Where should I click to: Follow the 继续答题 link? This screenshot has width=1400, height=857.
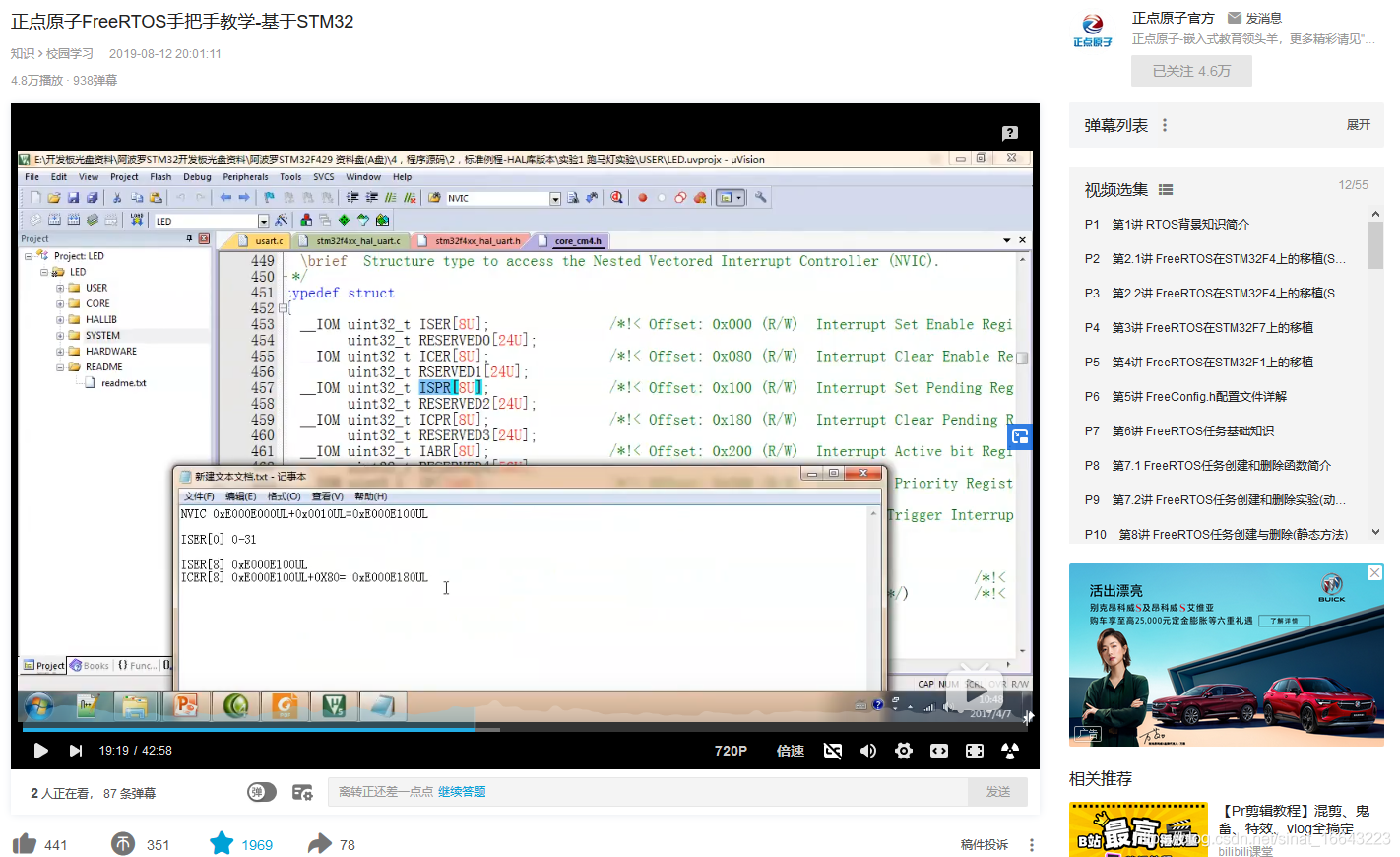coord(462,792)
